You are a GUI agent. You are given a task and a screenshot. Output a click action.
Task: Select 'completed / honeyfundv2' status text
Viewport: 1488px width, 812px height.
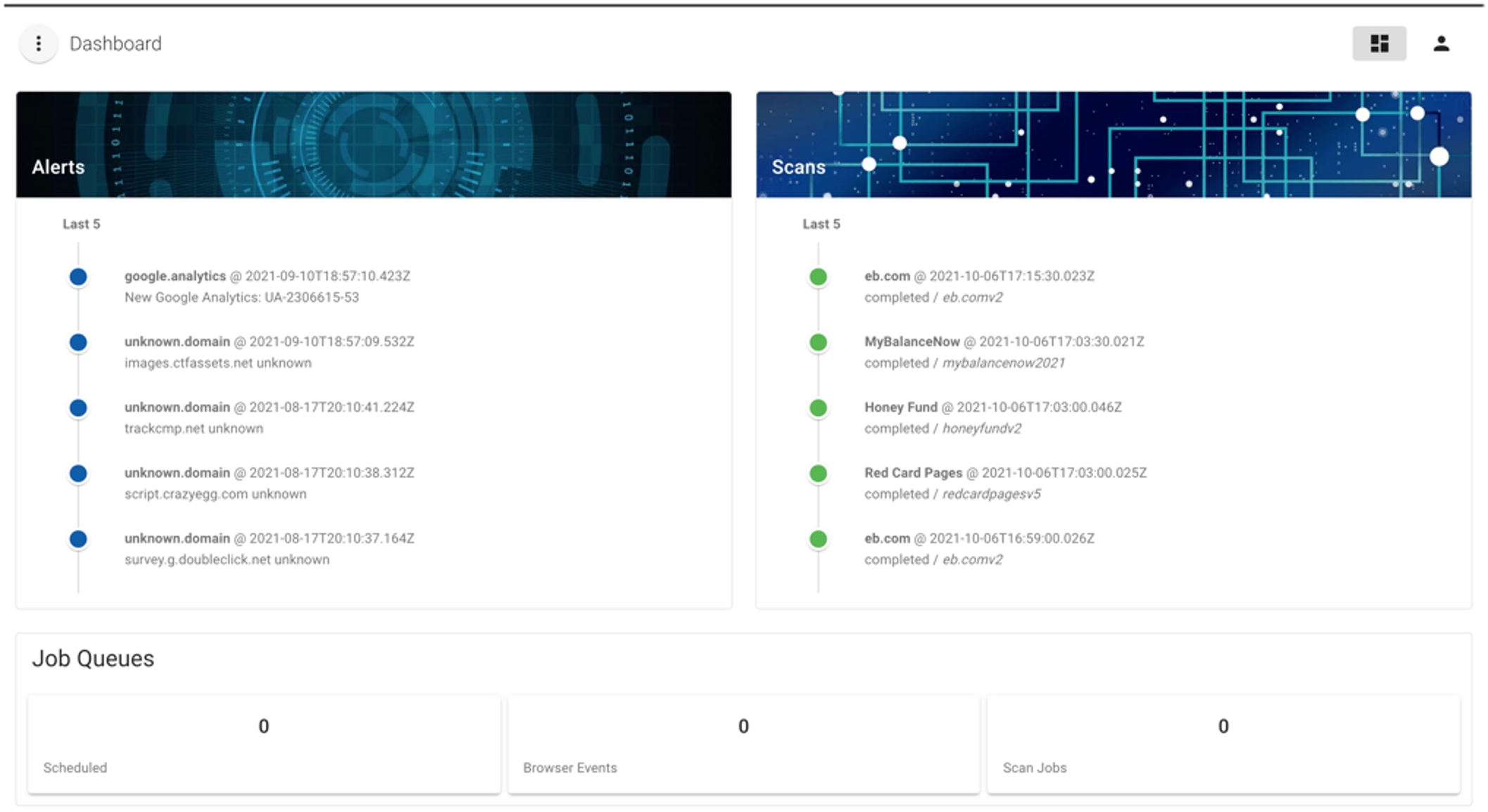(942, 429)
